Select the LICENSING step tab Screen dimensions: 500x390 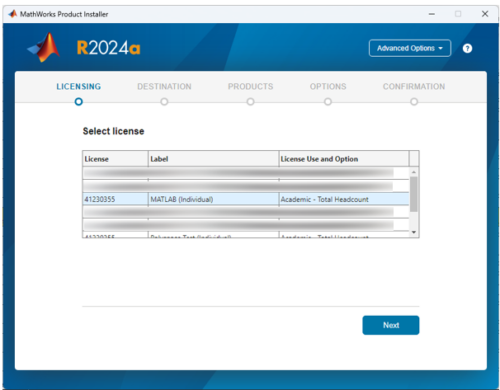(79, 87)
